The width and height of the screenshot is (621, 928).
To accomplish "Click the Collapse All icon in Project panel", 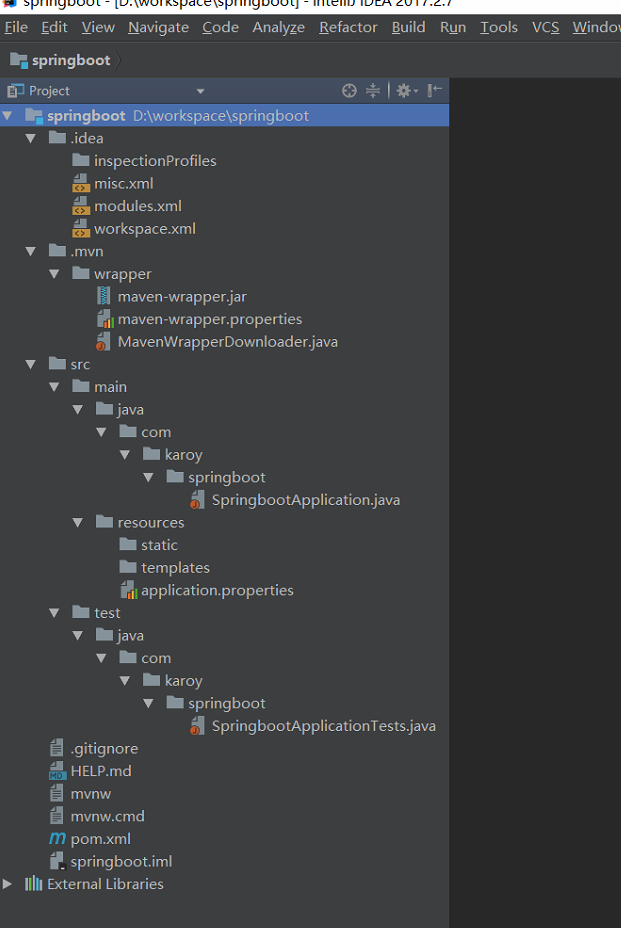I will click(373, 91).
